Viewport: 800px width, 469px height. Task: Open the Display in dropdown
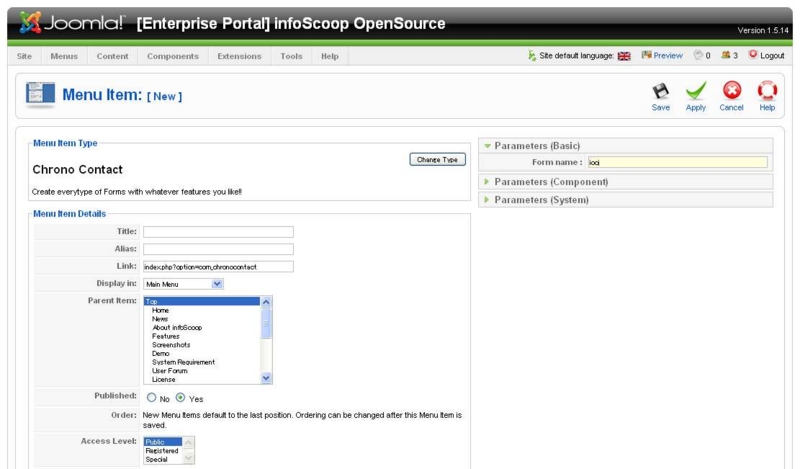point(183,284)
